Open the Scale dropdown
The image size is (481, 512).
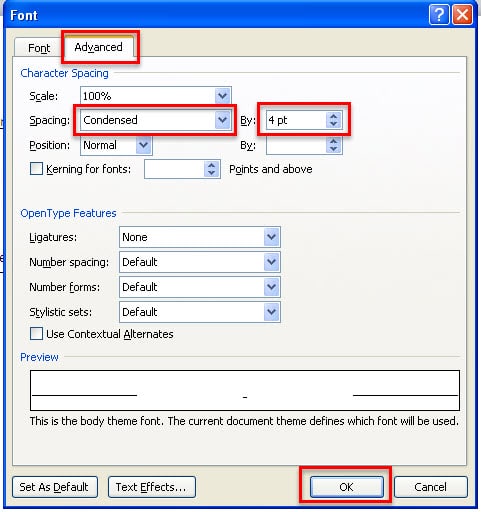(x=223, y=96)
